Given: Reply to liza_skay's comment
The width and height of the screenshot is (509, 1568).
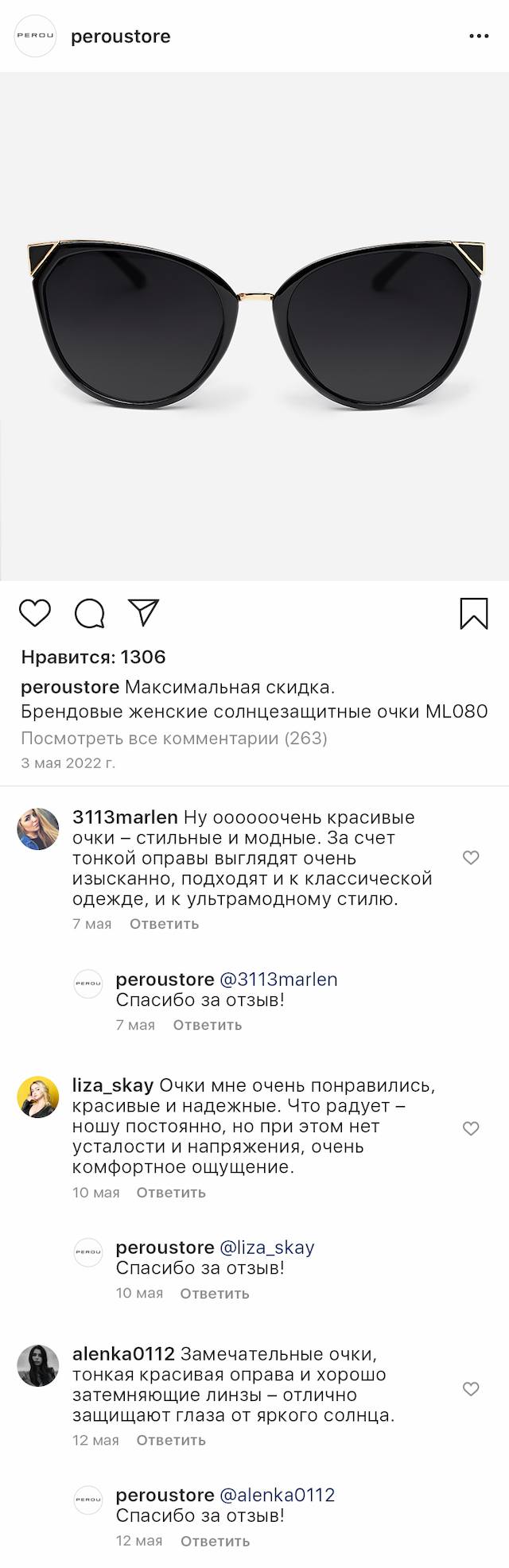Looking at the screenshot, I should point(171,1193).
